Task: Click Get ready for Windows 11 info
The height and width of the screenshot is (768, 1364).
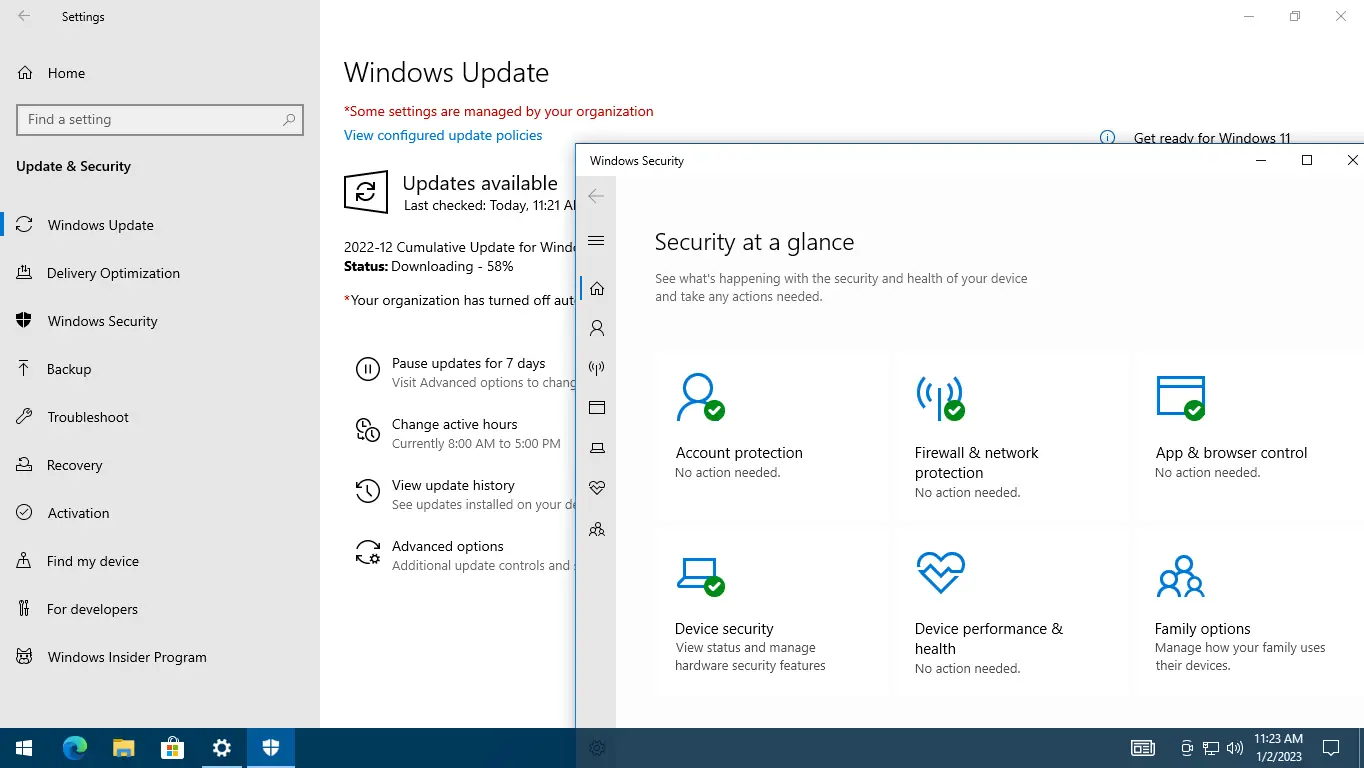Action: [x=1212, y=138]
